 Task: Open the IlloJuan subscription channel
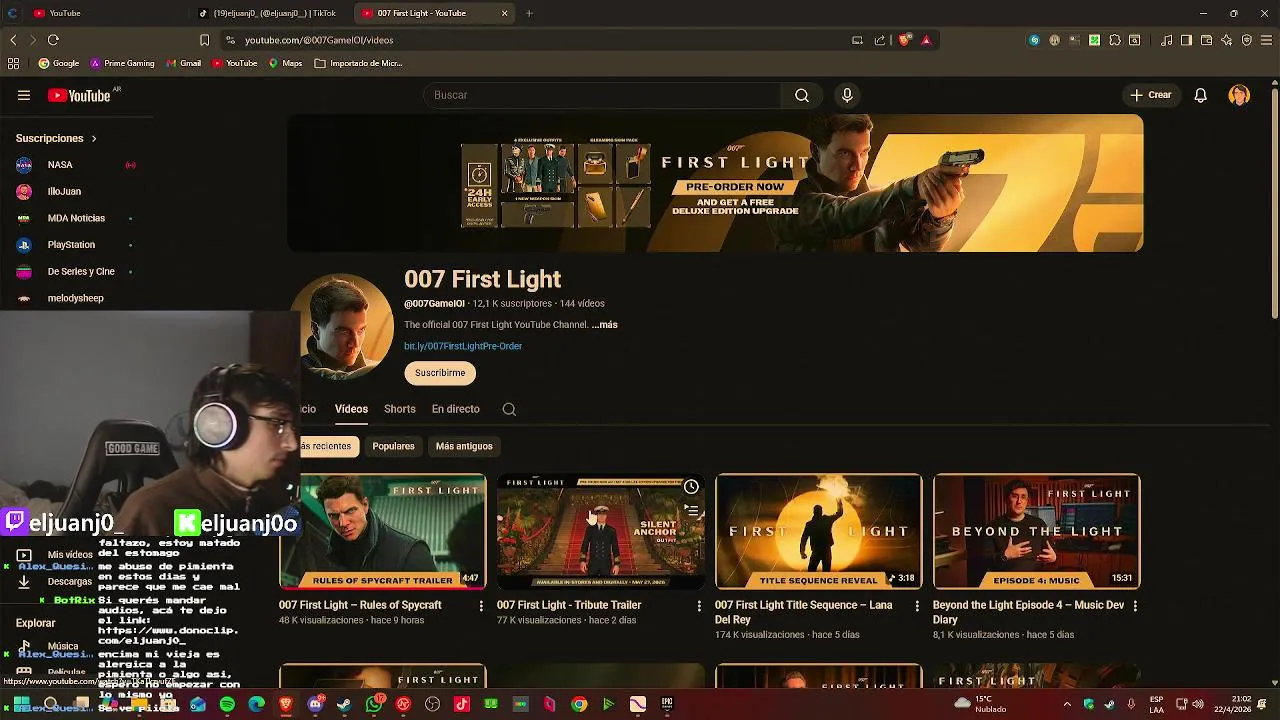coord(64,191)
